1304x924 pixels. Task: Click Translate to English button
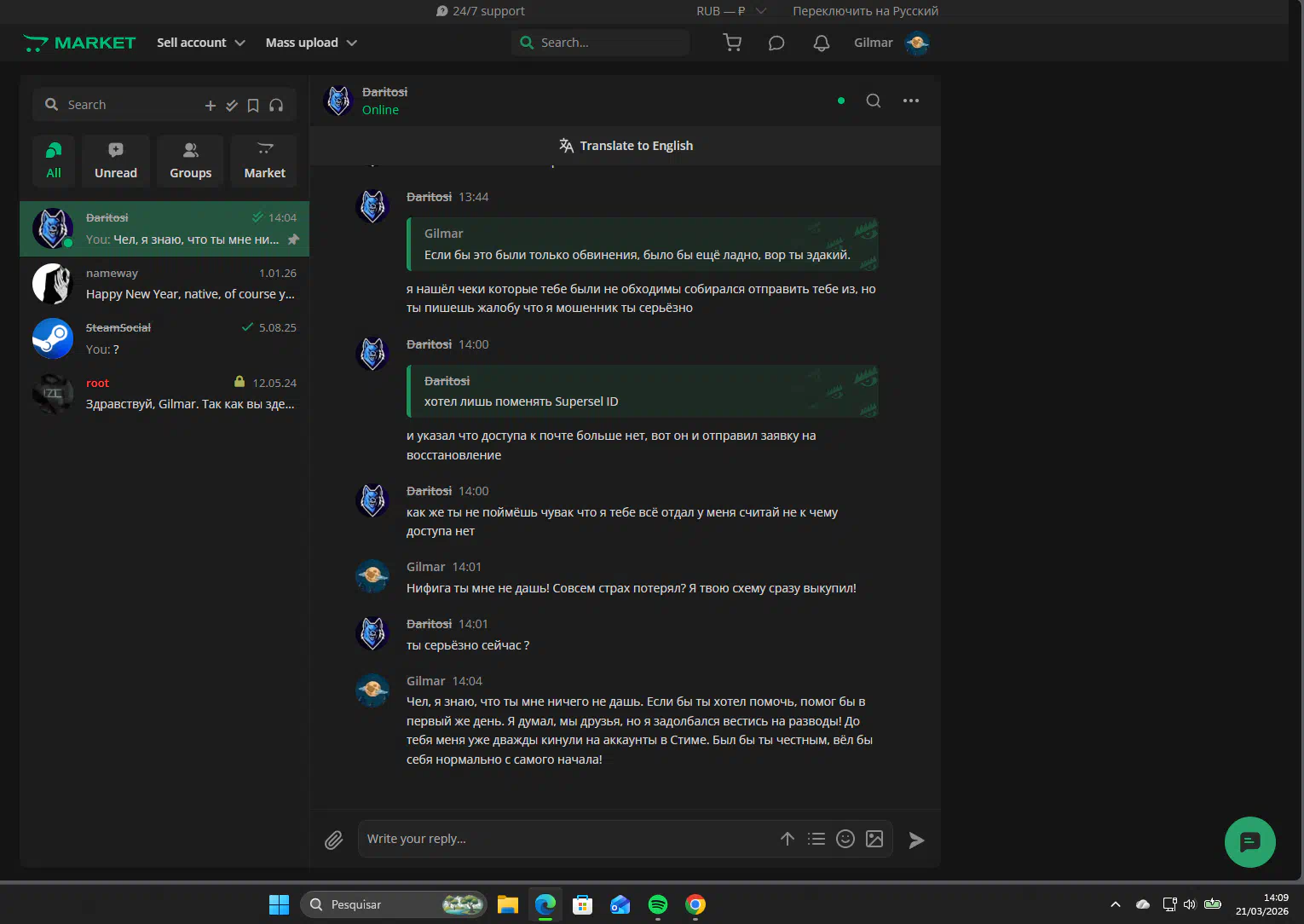click(626, 146)
